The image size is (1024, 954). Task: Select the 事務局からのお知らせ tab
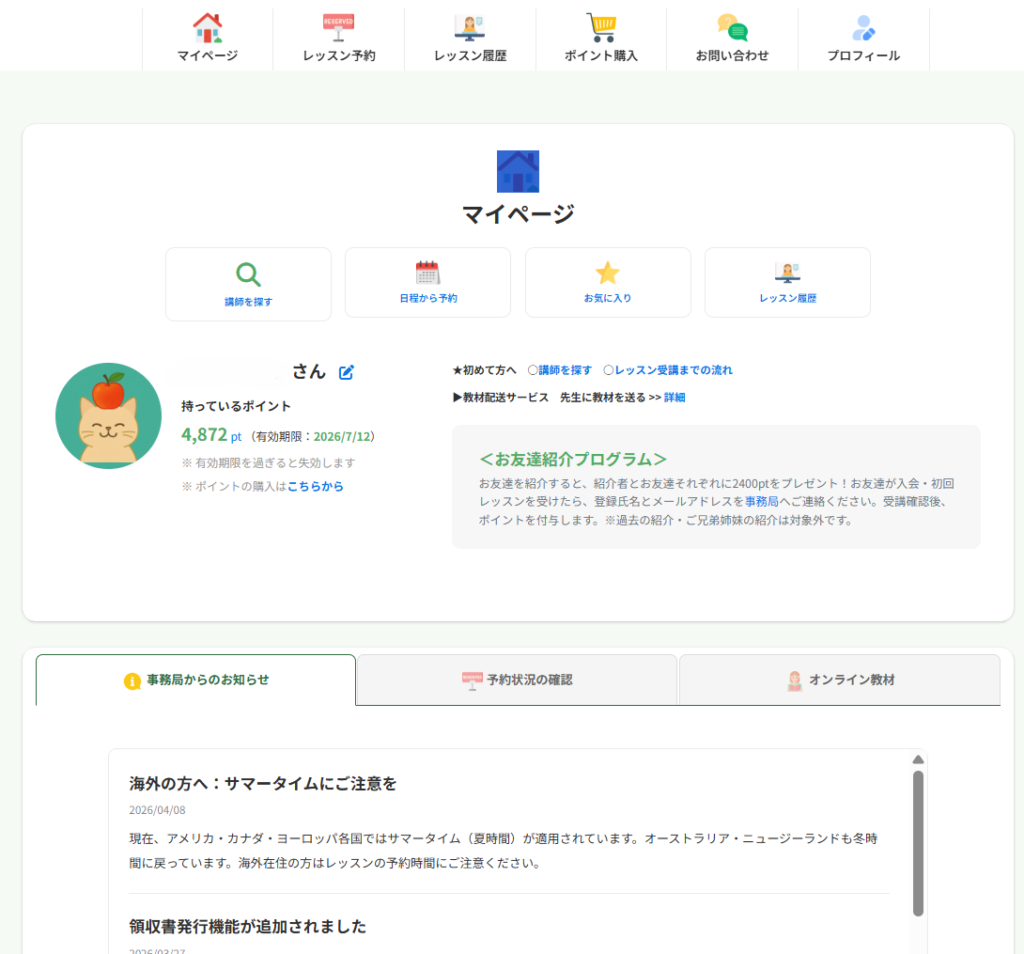(x=196, y=680)
